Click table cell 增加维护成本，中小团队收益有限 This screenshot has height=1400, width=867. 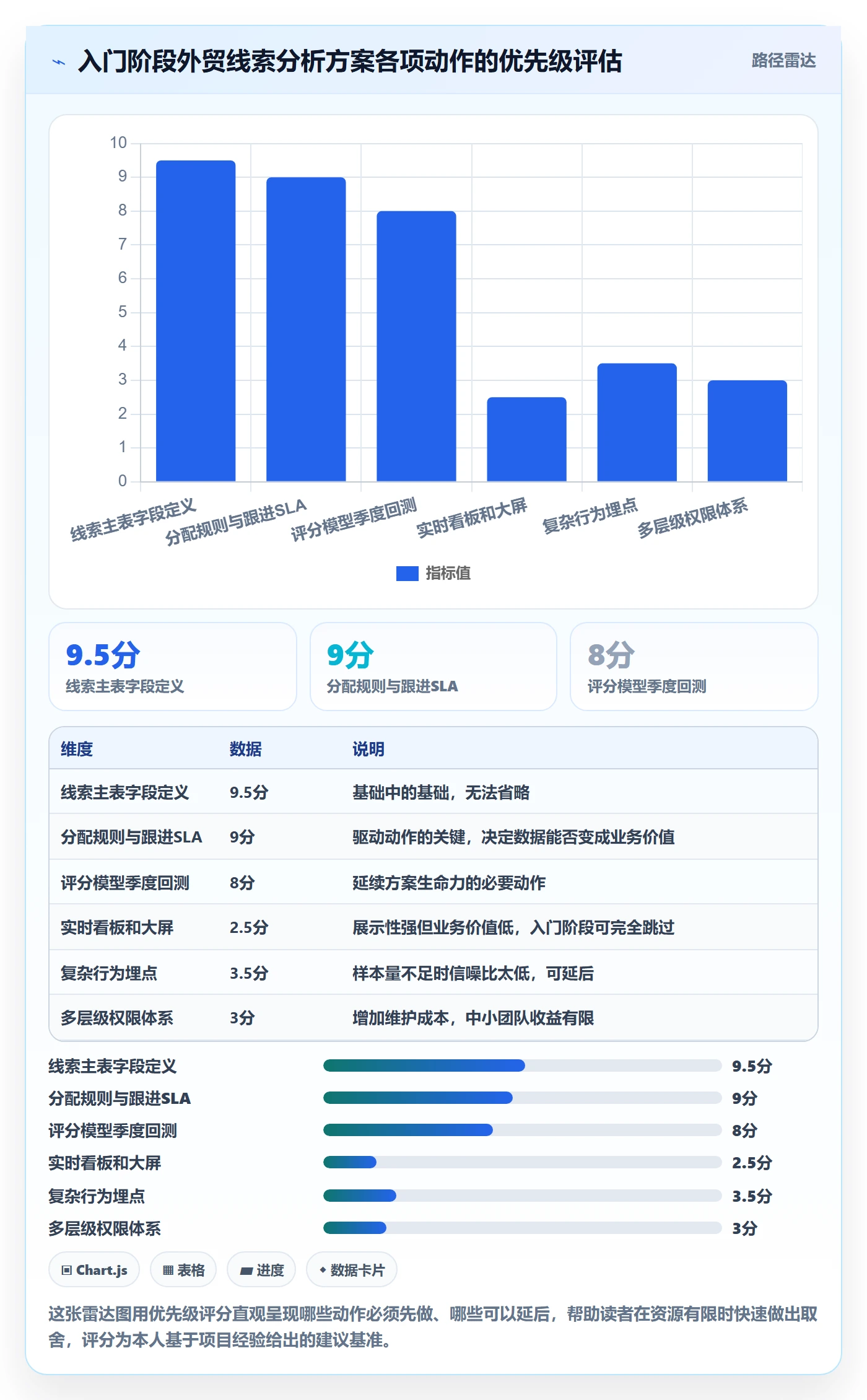[473, 1018]
